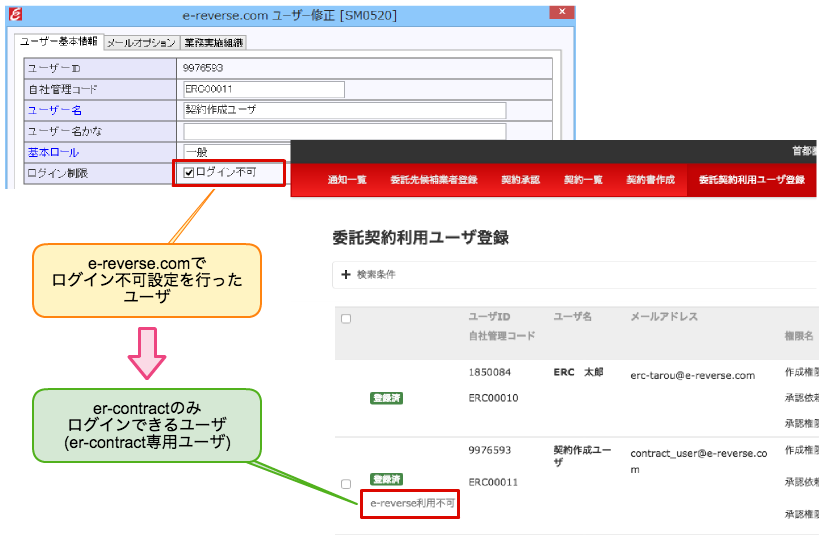
Task: Click the 登録済 badge for ERC 太郎
Action: (384, 398)
